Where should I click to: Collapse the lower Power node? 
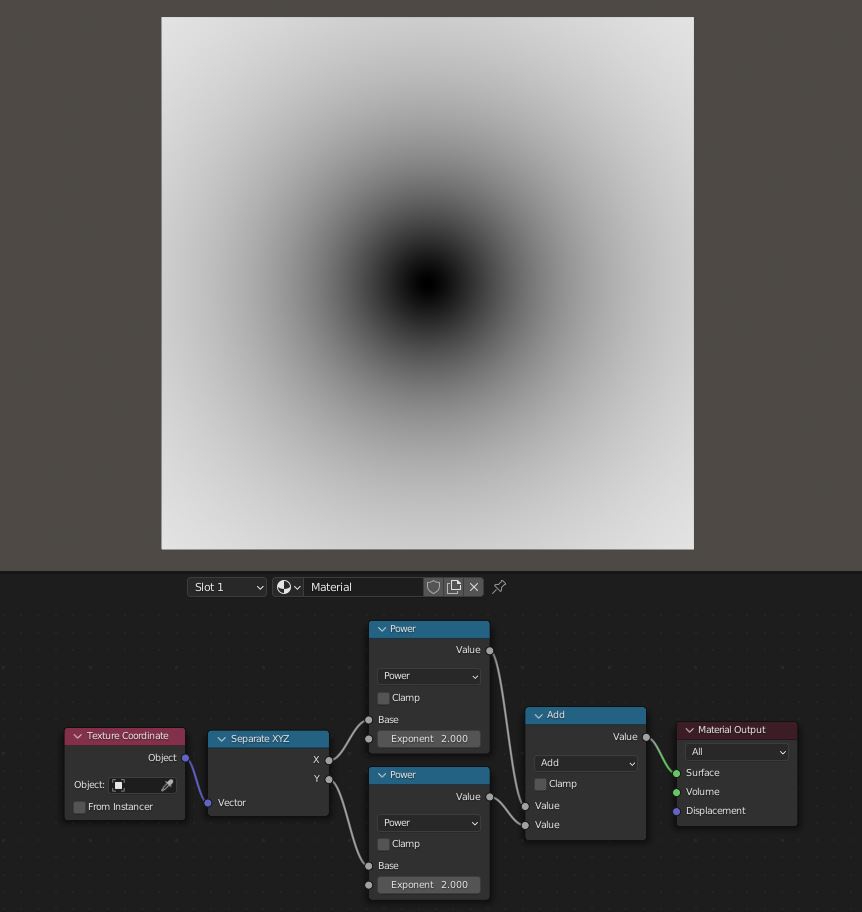point(382,775)
